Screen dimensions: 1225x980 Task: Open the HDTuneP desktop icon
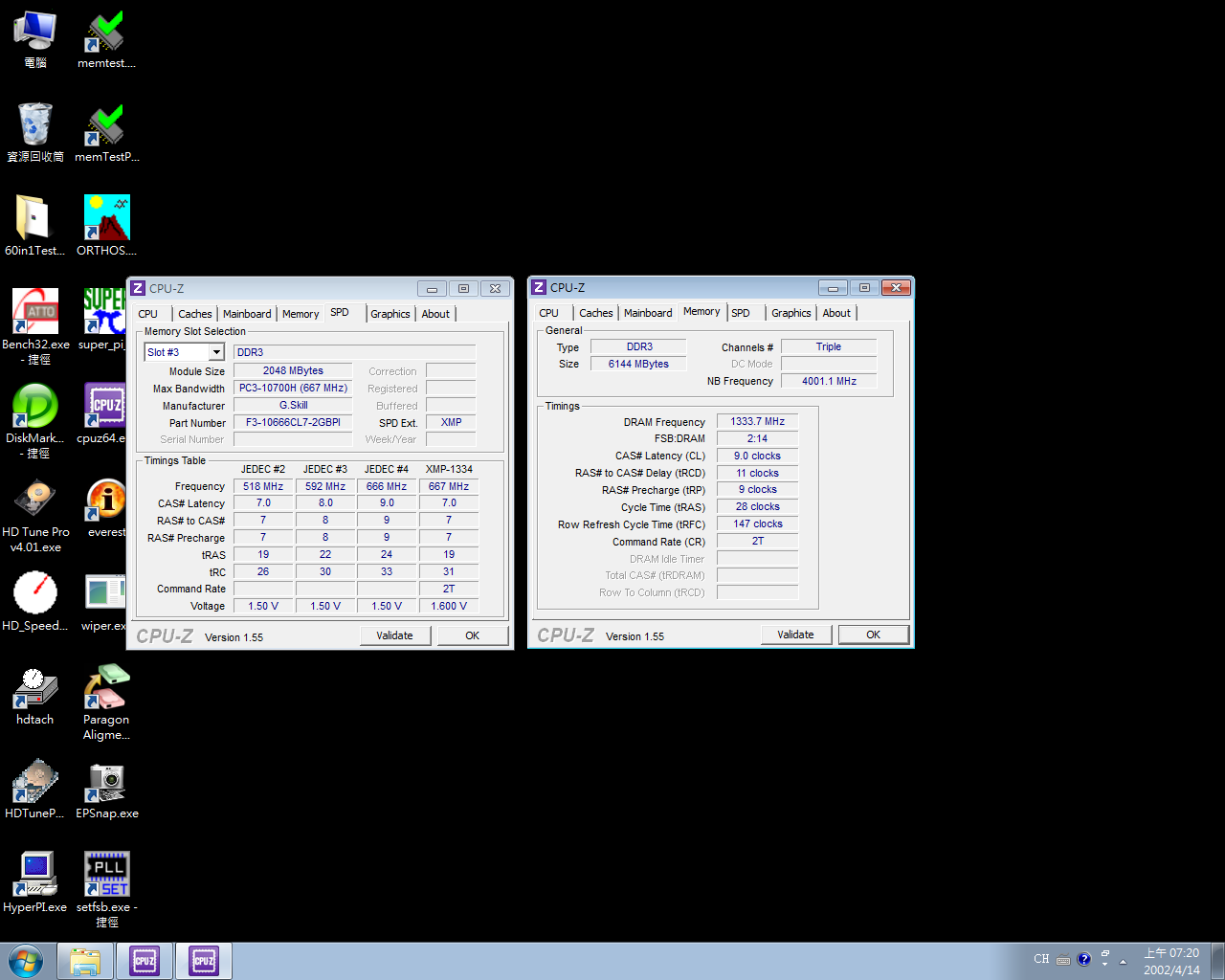(35, 789)
